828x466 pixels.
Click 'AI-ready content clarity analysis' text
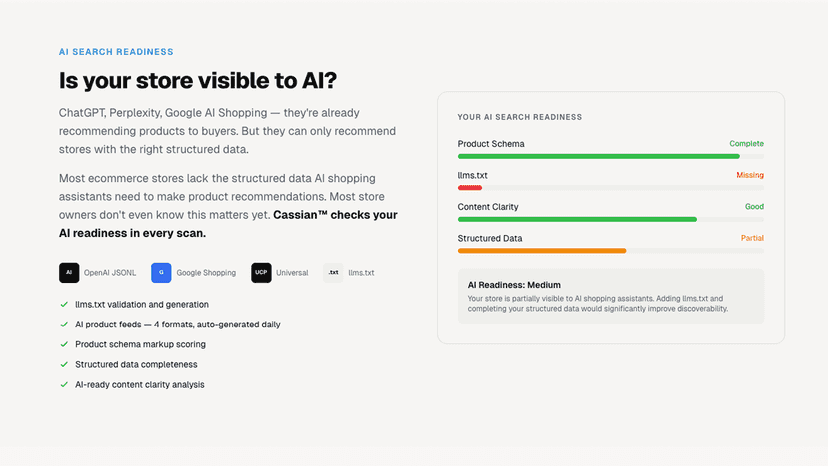coord(139,385)
